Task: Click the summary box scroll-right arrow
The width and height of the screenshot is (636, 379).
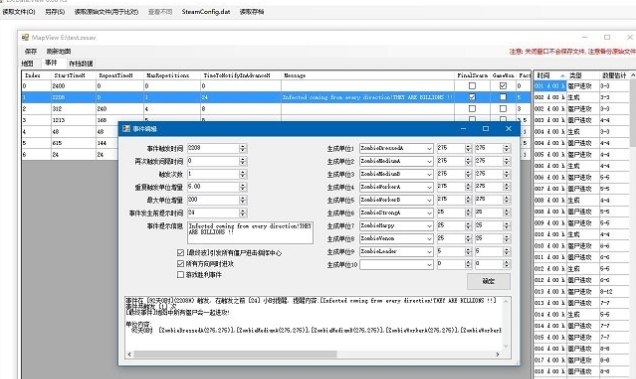Action: [497, 354]
